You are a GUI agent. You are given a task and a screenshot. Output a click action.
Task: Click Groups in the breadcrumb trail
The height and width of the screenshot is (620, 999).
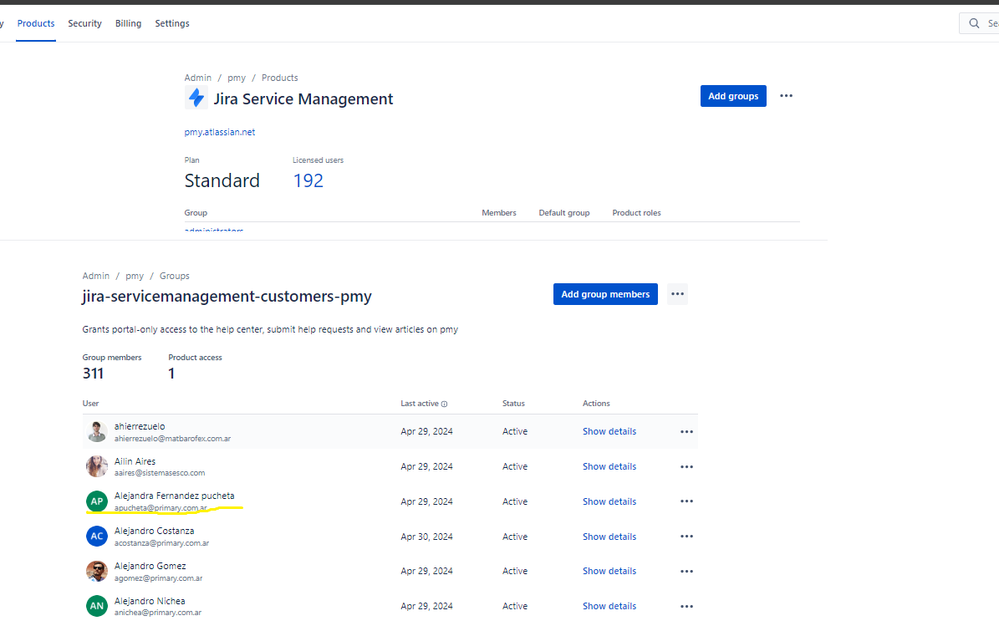175,276
